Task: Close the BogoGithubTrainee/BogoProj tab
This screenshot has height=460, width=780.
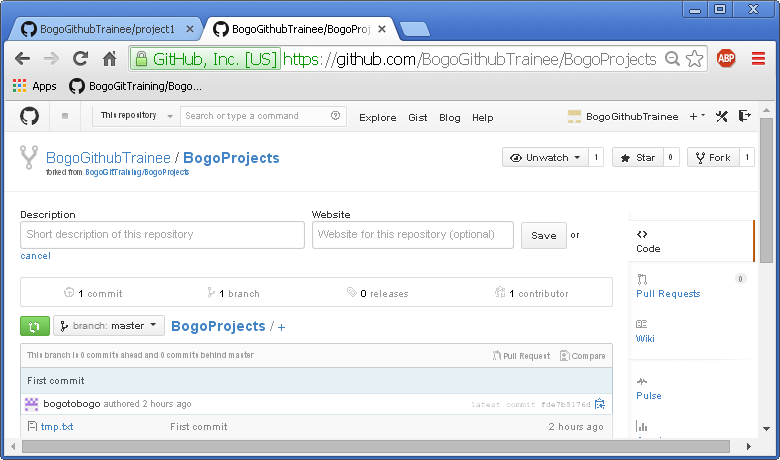Action: pyautogui.click(x=382, y=29)
